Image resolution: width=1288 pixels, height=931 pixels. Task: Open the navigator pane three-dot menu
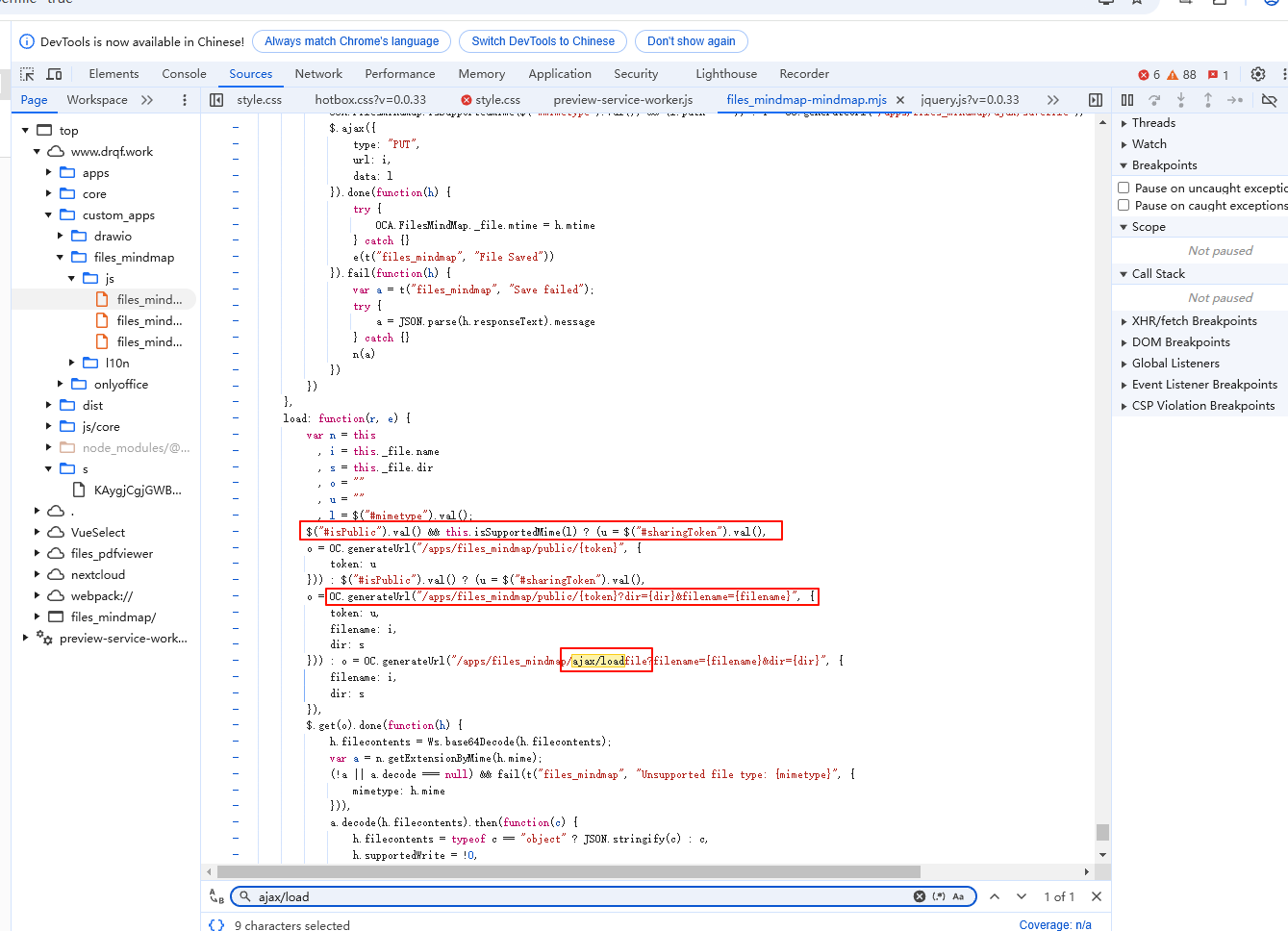coord(185,100)
